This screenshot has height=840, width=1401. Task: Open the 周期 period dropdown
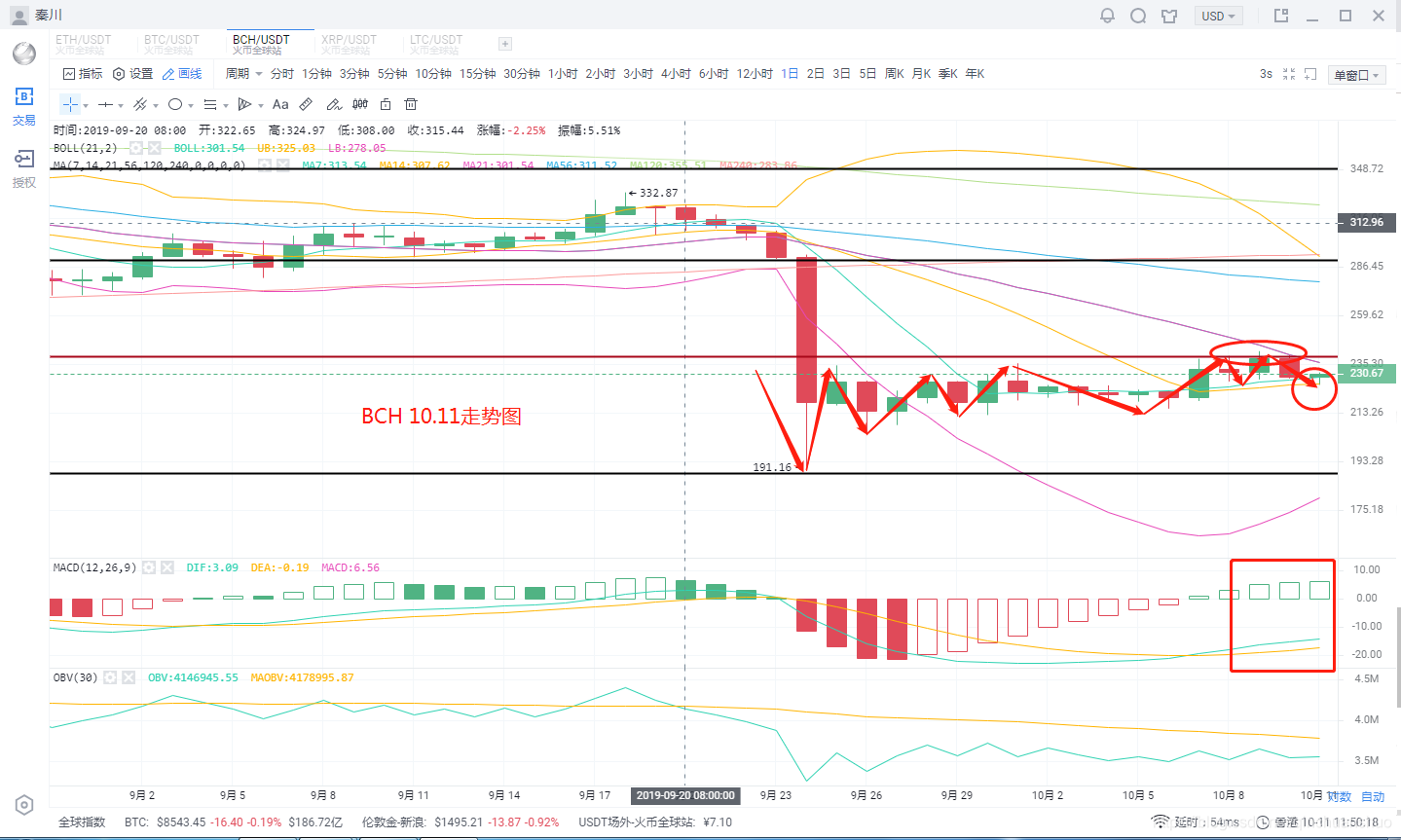tap(243, 74)
